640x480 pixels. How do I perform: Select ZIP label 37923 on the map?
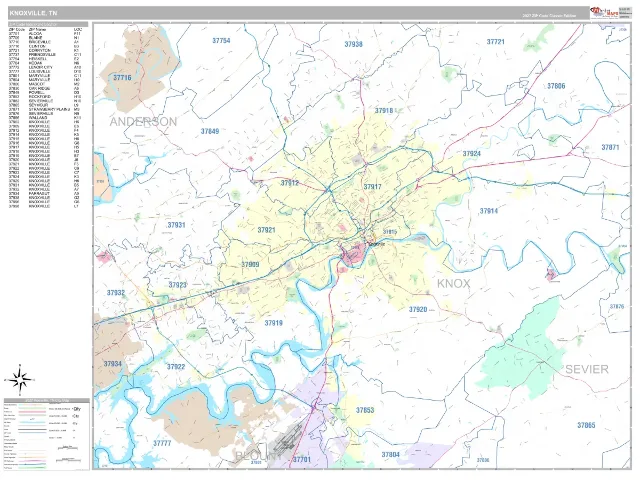(178, 285)
